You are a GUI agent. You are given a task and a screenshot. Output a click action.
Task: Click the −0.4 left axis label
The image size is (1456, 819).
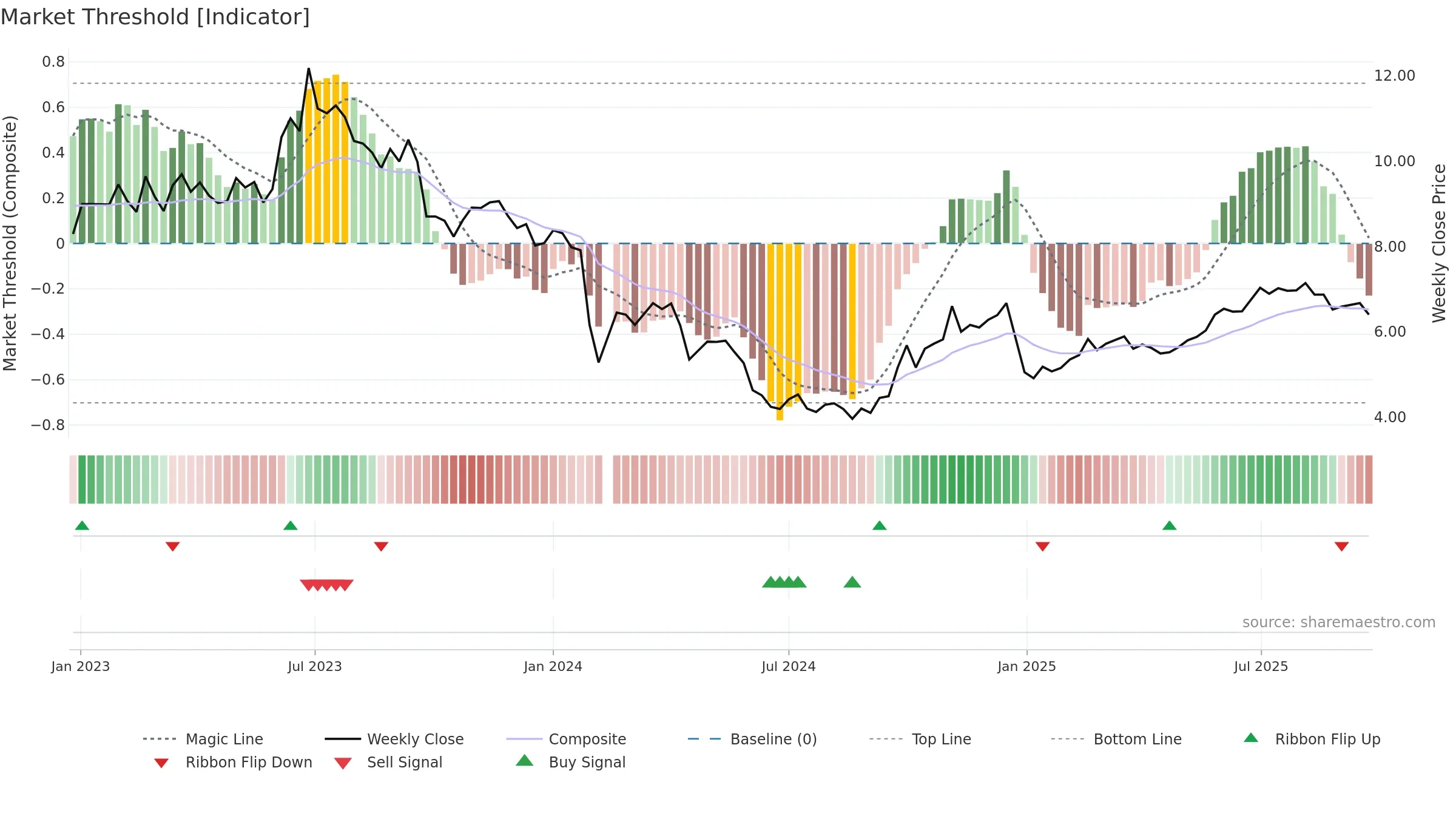point(48,334)
